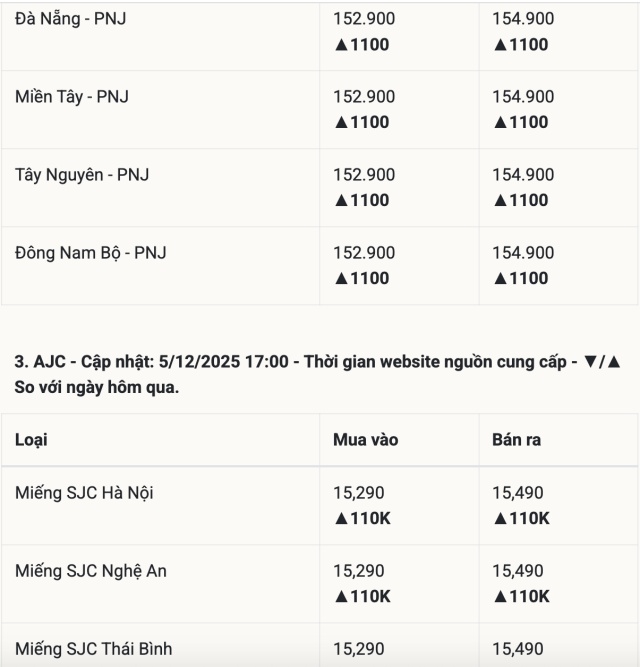
Task: Click the Tây Nguyên - PNJ row label
Action: tap(82, 175)
